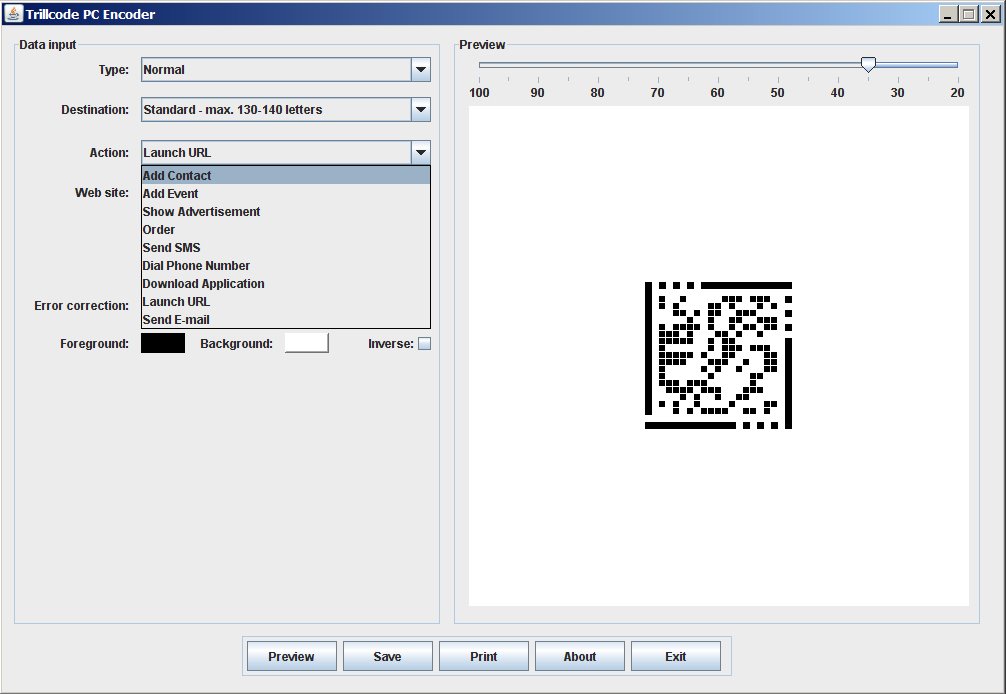Open the Foreground black color swatch
This screenshot has height=694, width=1006.
coord(163,343)
